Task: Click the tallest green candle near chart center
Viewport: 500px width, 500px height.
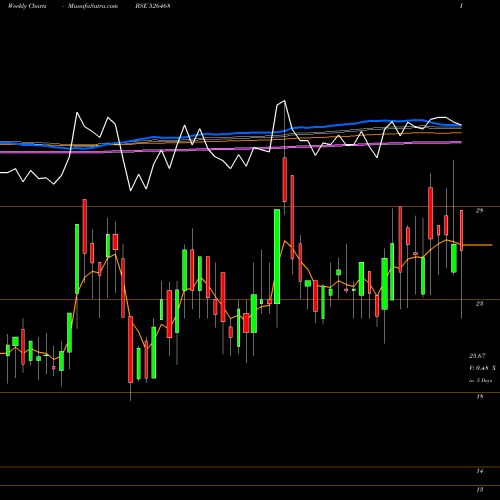Action: 277,256
